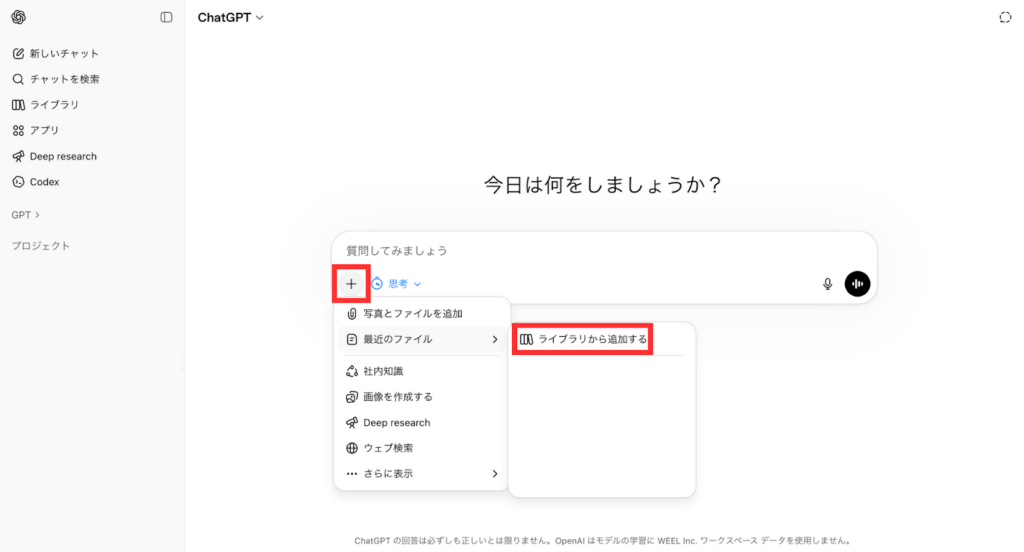Click the file icon beside 最近のファイル
The width and height of the screenshot is (1024, 552).
(x=351, y=339)
